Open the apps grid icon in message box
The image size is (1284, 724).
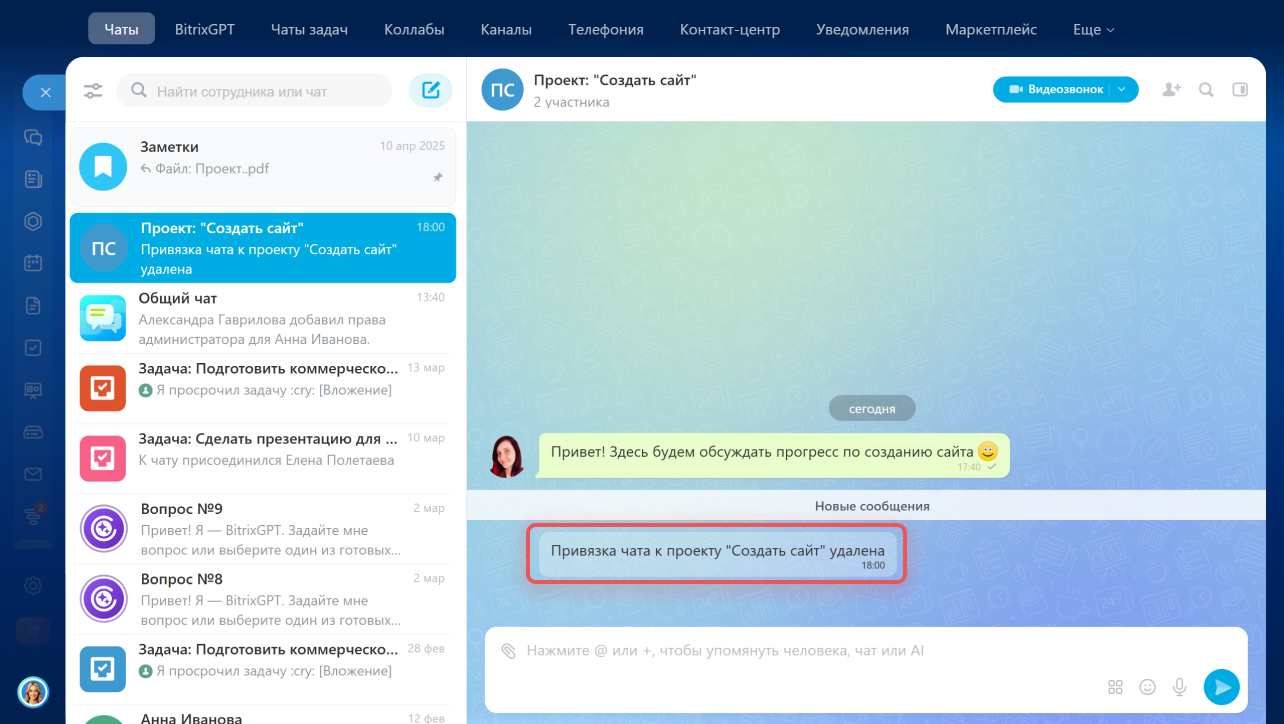pos(1116,687)
